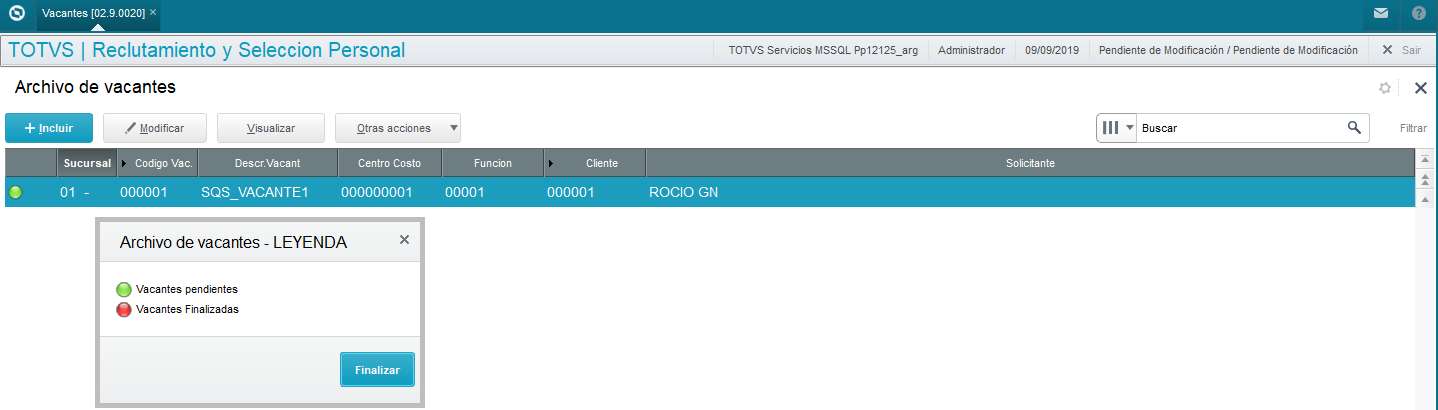Sort by the Codigo Vac. column header
This screenshot has width=1438, height=410.
[x=158, y=163]
